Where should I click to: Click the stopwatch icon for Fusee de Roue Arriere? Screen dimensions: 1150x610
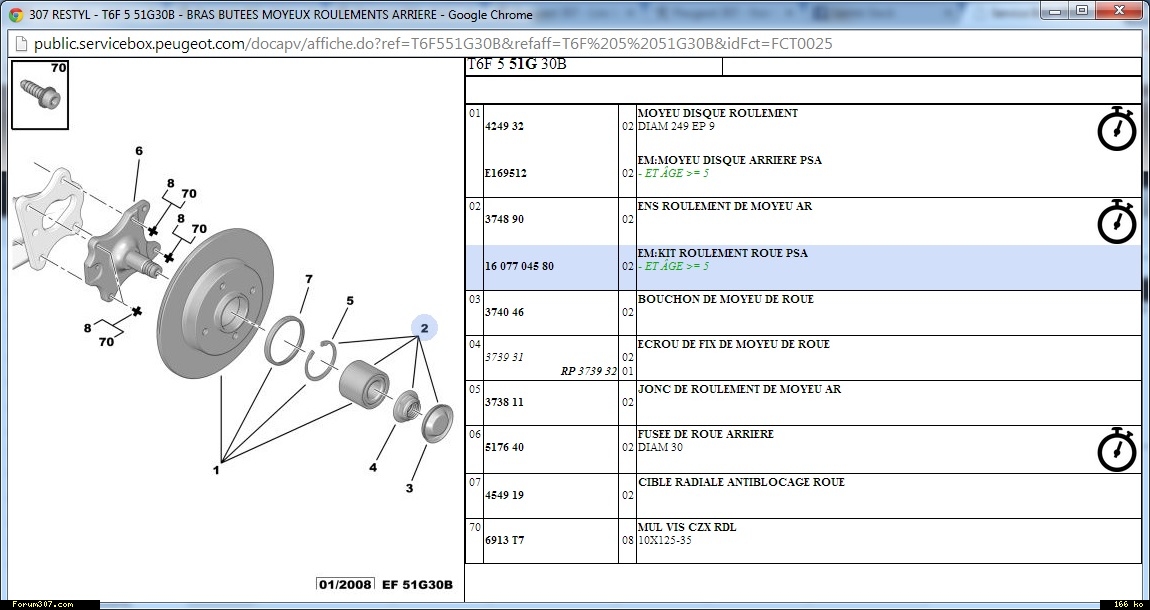coord(1117,449)
